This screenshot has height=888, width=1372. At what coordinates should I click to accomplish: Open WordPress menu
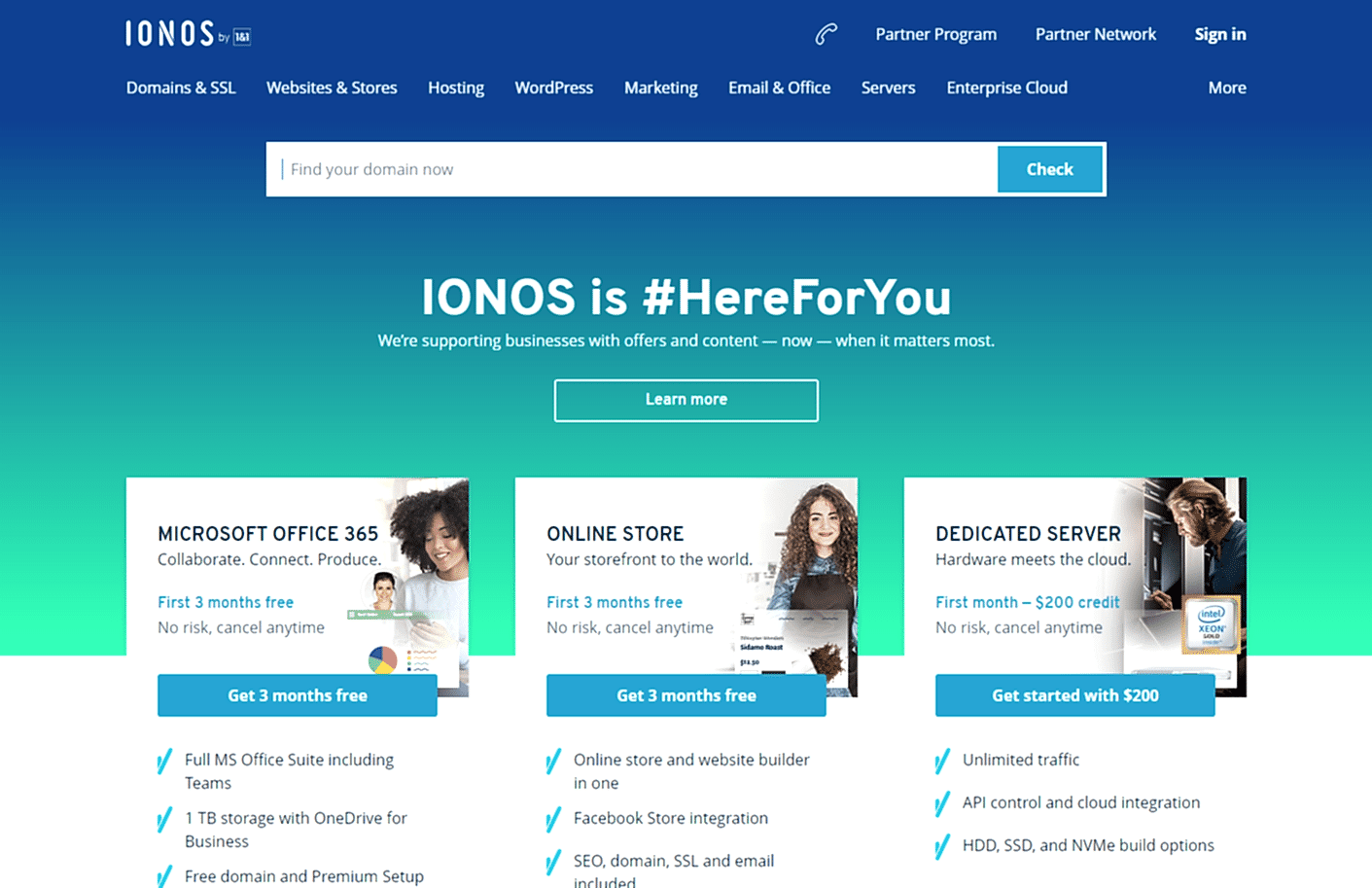pyautogui.click(x=553, y=88)
